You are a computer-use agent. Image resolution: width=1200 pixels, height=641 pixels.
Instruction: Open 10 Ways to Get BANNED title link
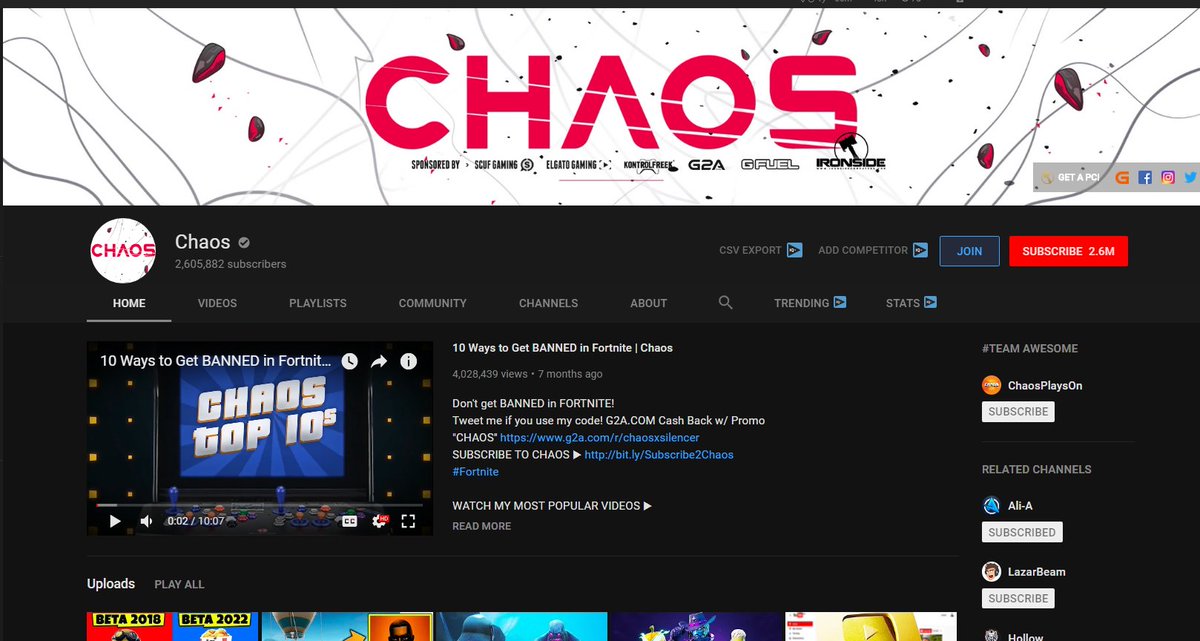coord(562,348)
